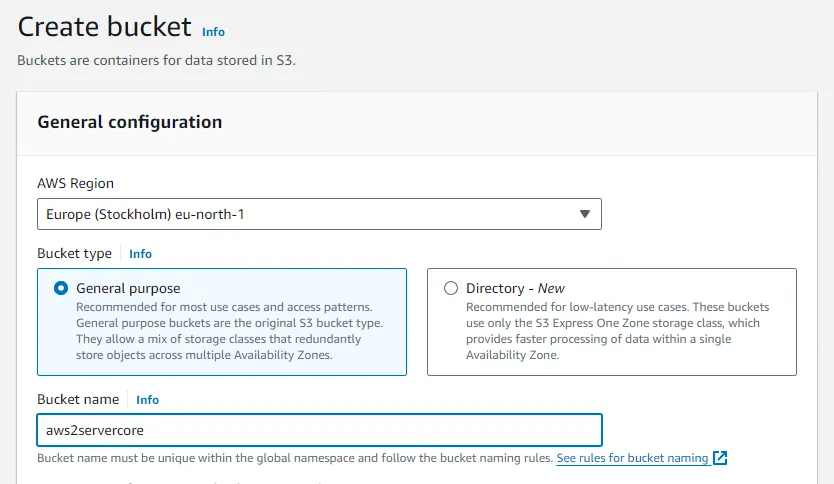The width and height of the screenshot is (834, 484).
Task: Select the General purpose radio button
Action: pos(60,288)
